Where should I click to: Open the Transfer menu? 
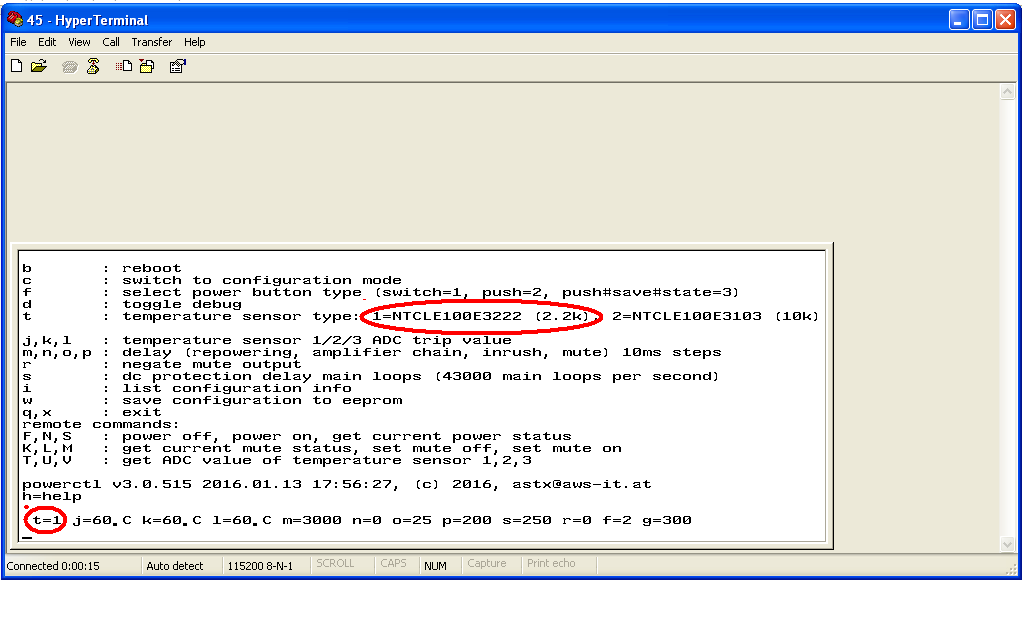click(x=152, y=42)
